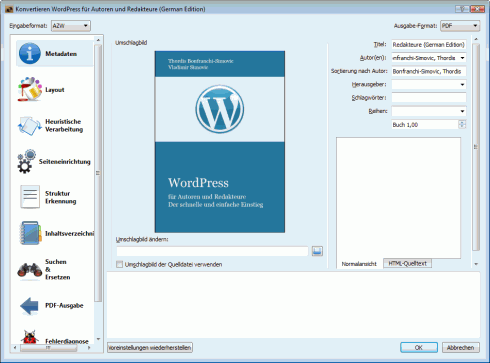Open the Metadaten section info icon

tap(30, 53)
